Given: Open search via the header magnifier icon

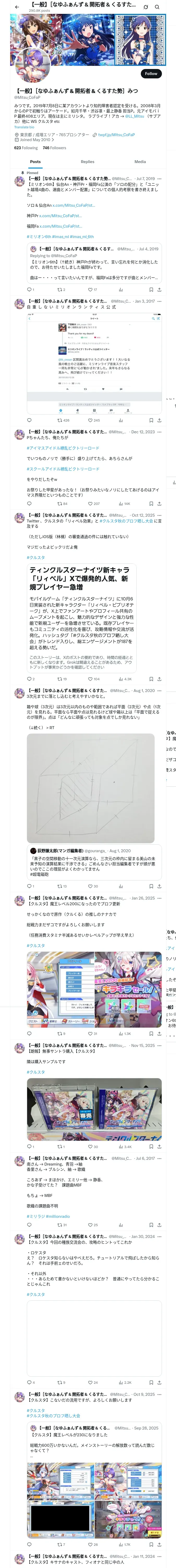Looking at the screenshot, I should [157, 7].
